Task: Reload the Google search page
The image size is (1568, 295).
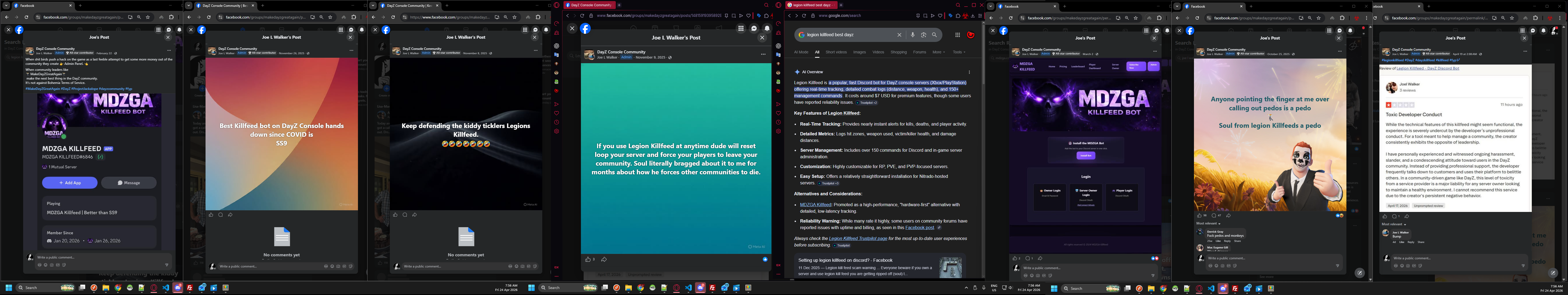Action: click(x=804, y=16)
